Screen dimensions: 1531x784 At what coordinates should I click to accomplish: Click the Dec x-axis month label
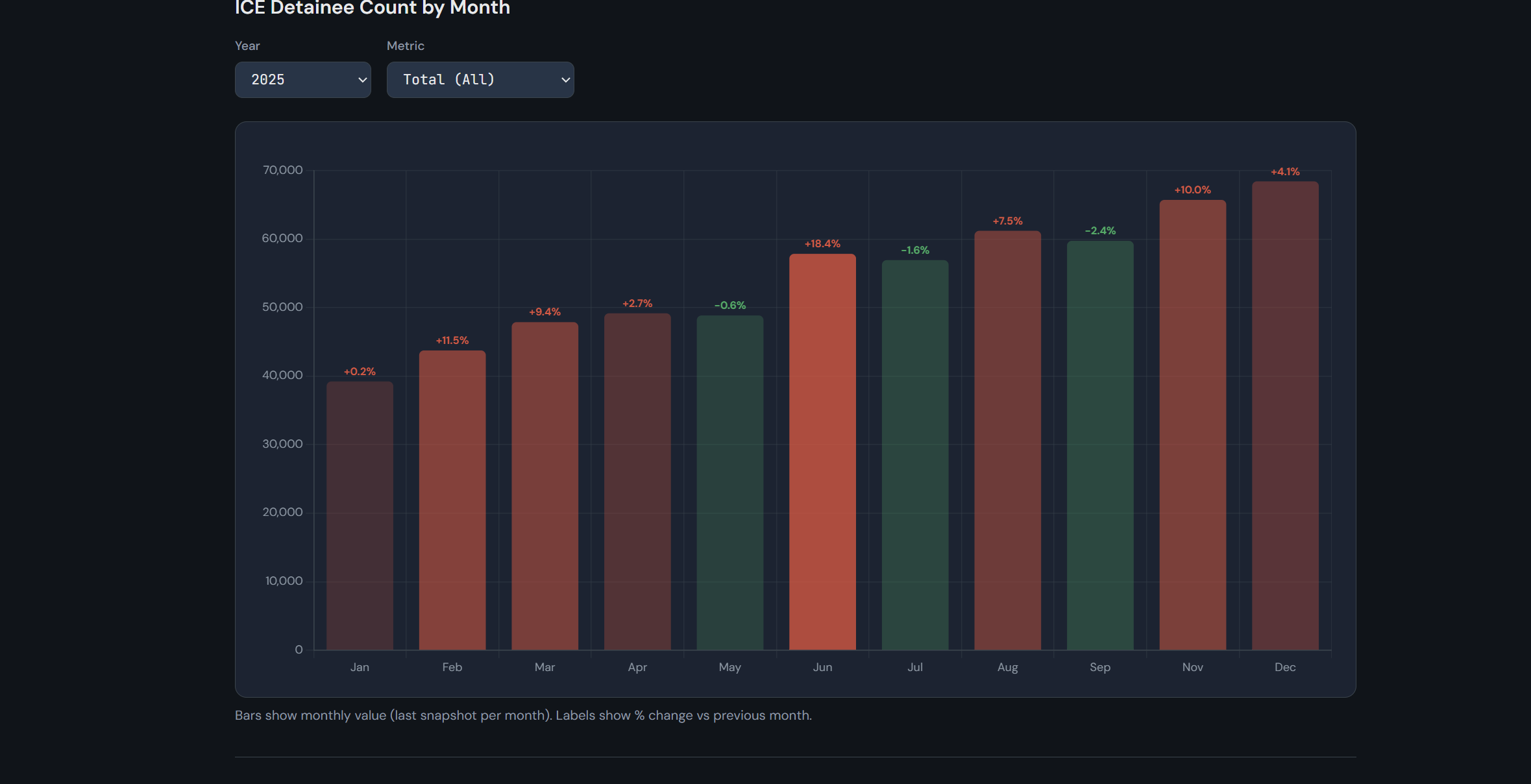tap(1285, 667)
